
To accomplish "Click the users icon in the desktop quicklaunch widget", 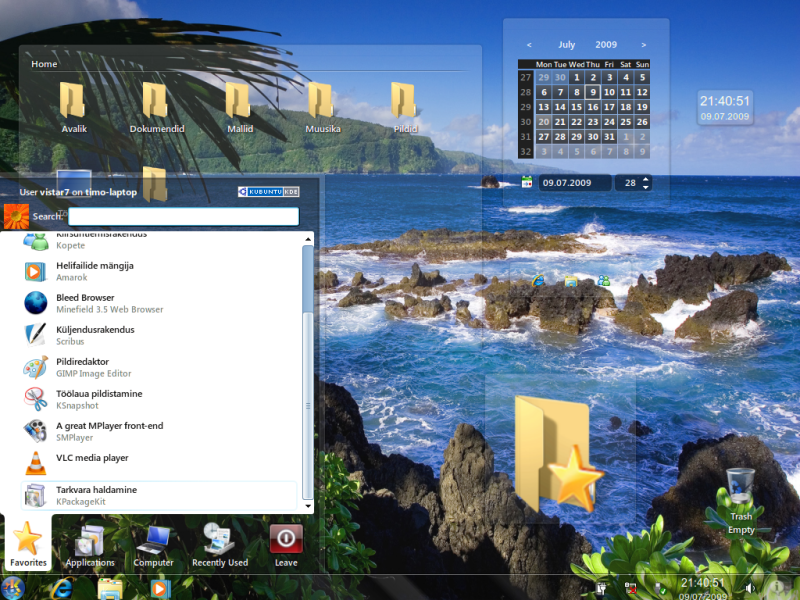I will 604,280.
